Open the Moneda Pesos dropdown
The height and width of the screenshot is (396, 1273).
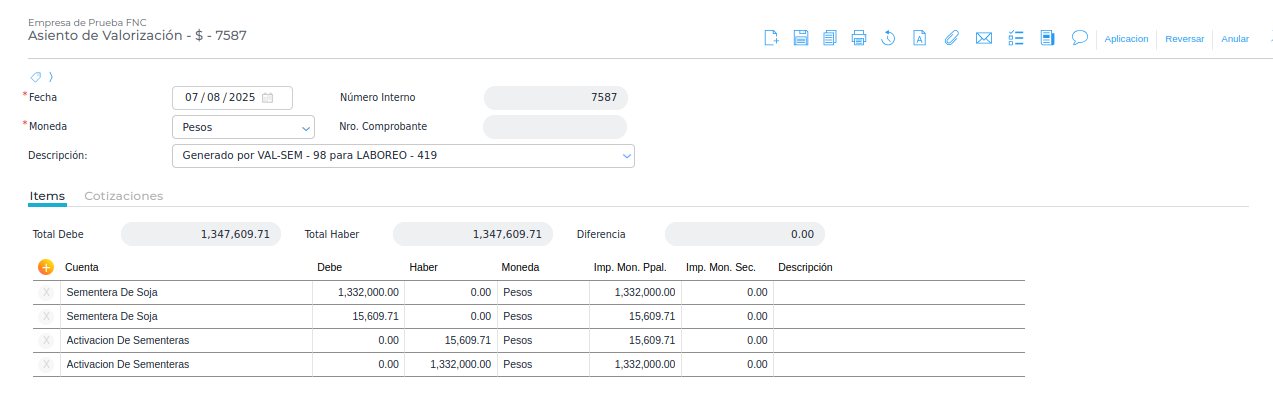244,127
